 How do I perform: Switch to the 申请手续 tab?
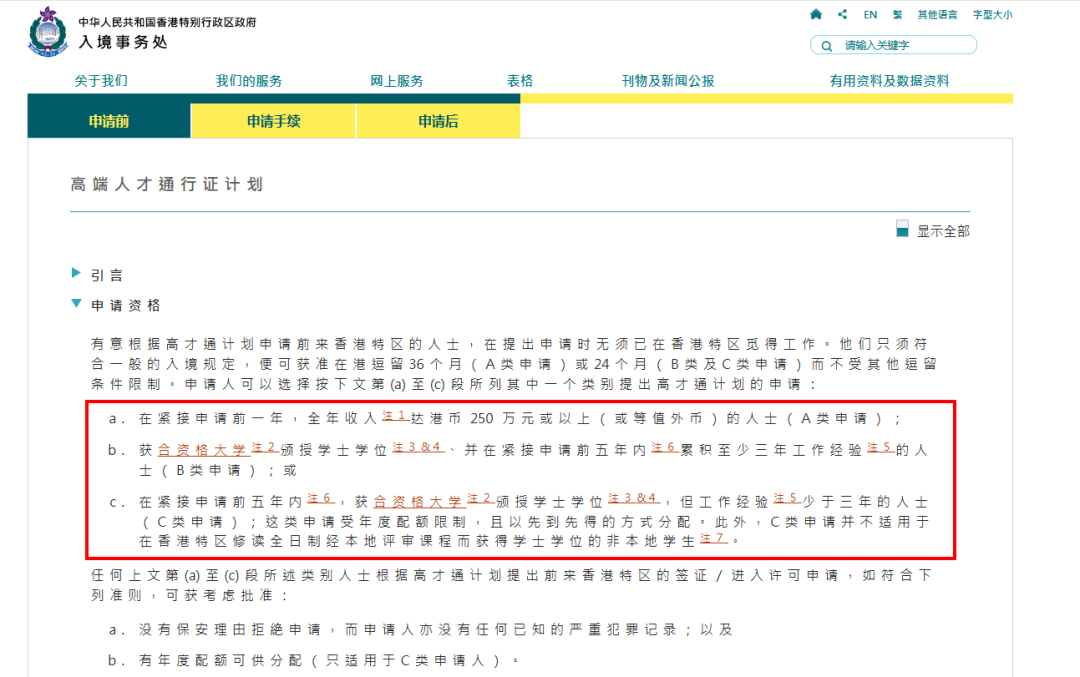[273, 122]
